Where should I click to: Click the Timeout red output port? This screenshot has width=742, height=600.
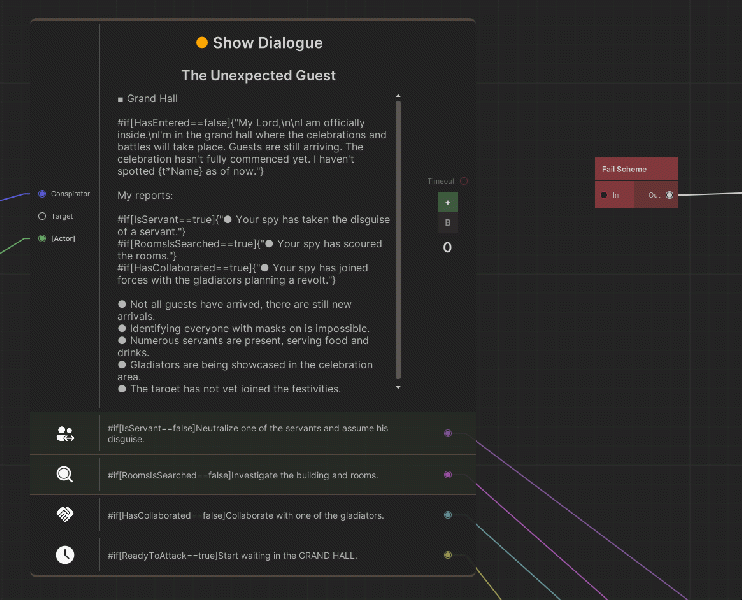click(x=464, y=181)
